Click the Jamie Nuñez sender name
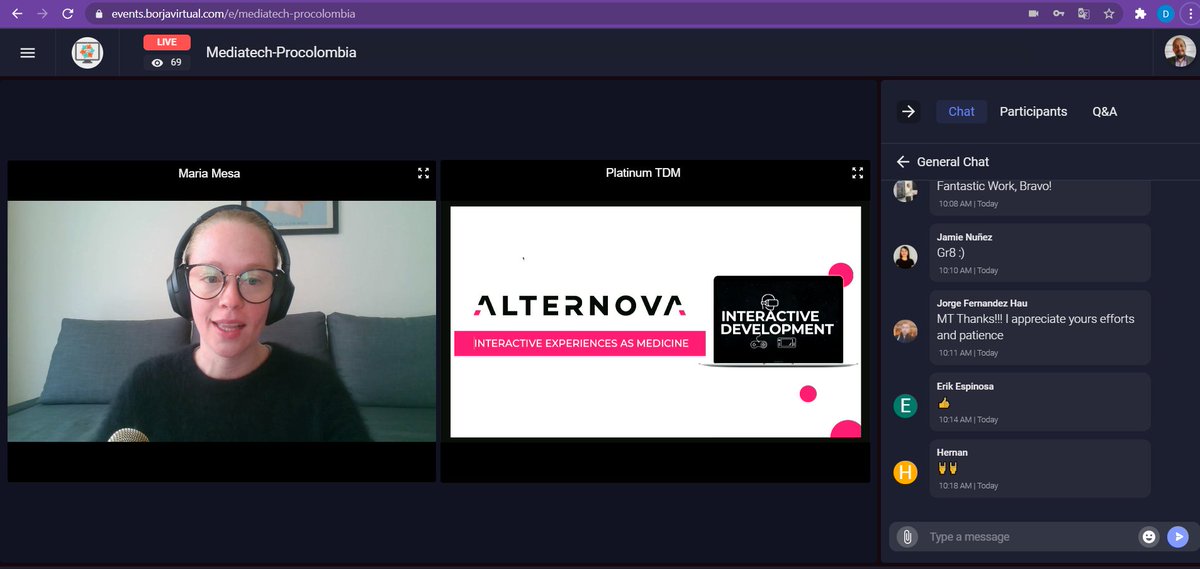The width and height of the screenshot is (1200, 569). point(965,237)
